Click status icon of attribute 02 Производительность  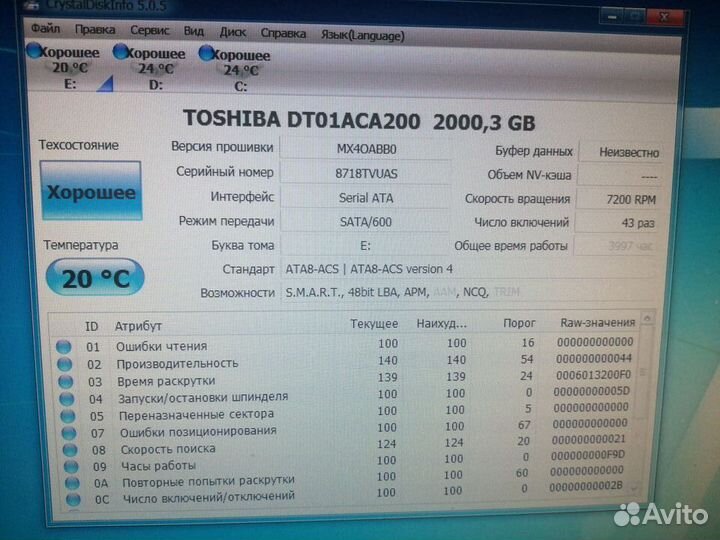tap(65, 364)
